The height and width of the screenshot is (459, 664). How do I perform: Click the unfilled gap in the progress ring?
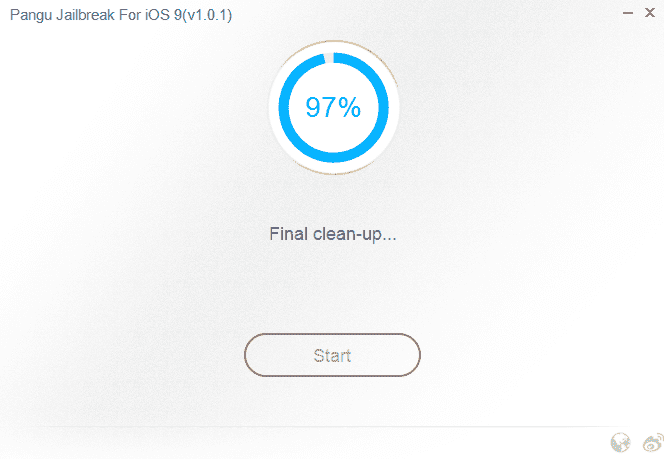329,58
